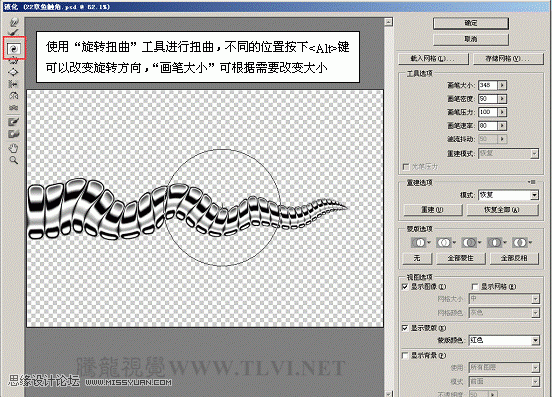
Task: Open the Invert Selection mask option
Action: [522, 242]
